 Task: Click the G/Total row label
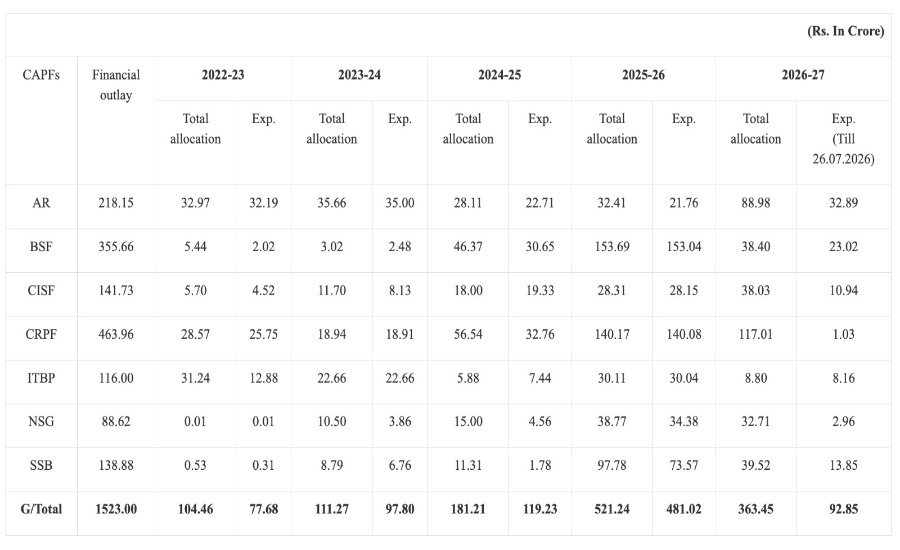(41, 509)
